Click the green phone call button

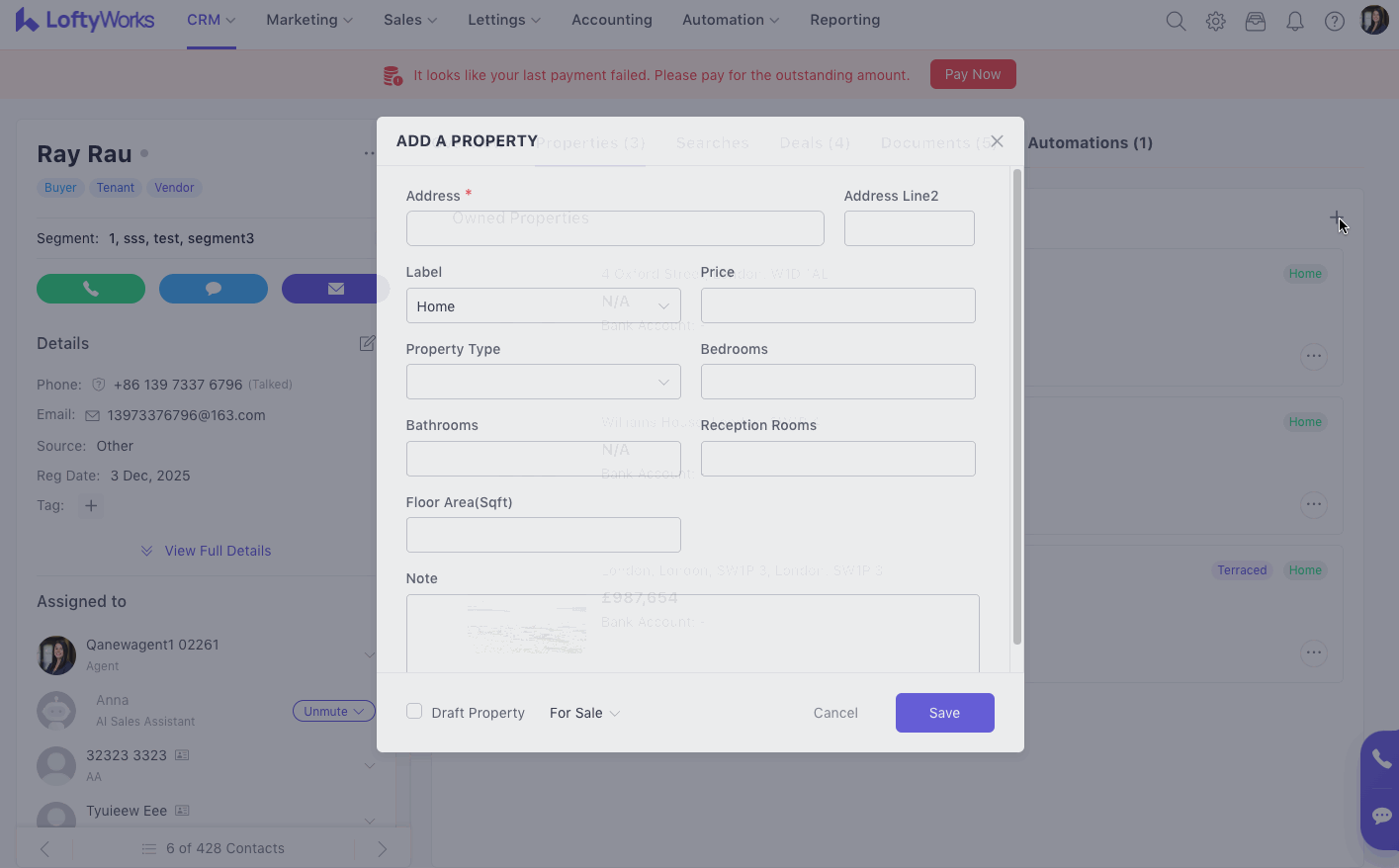[91, 289]
